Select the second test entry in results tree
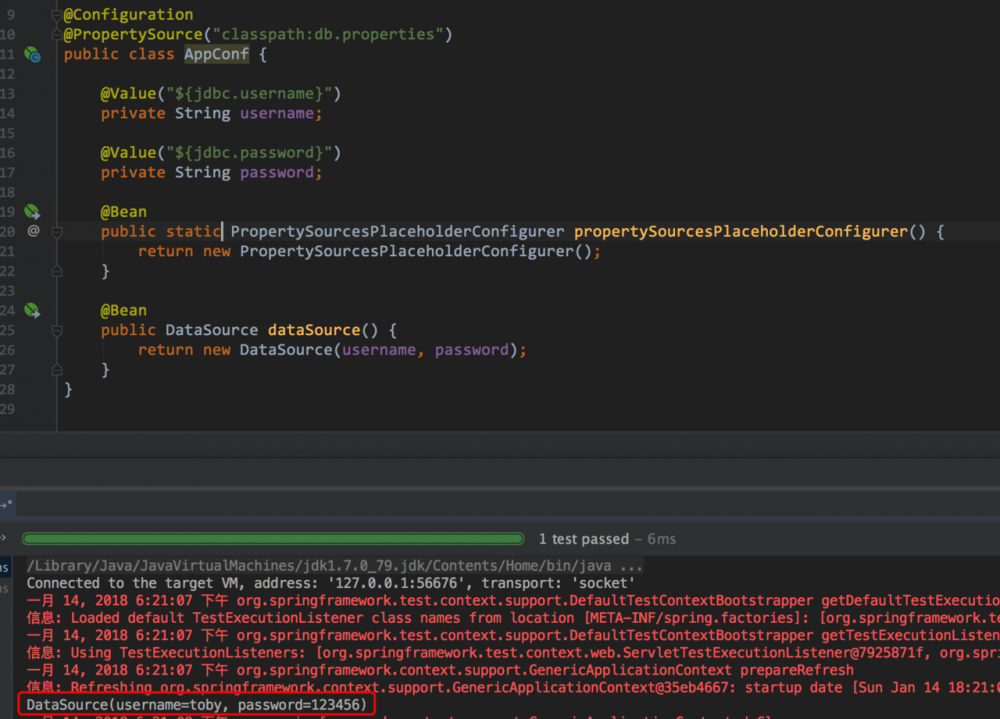Image resolution: width=1000 pixels, height=719 pixels. coord(4,588)
